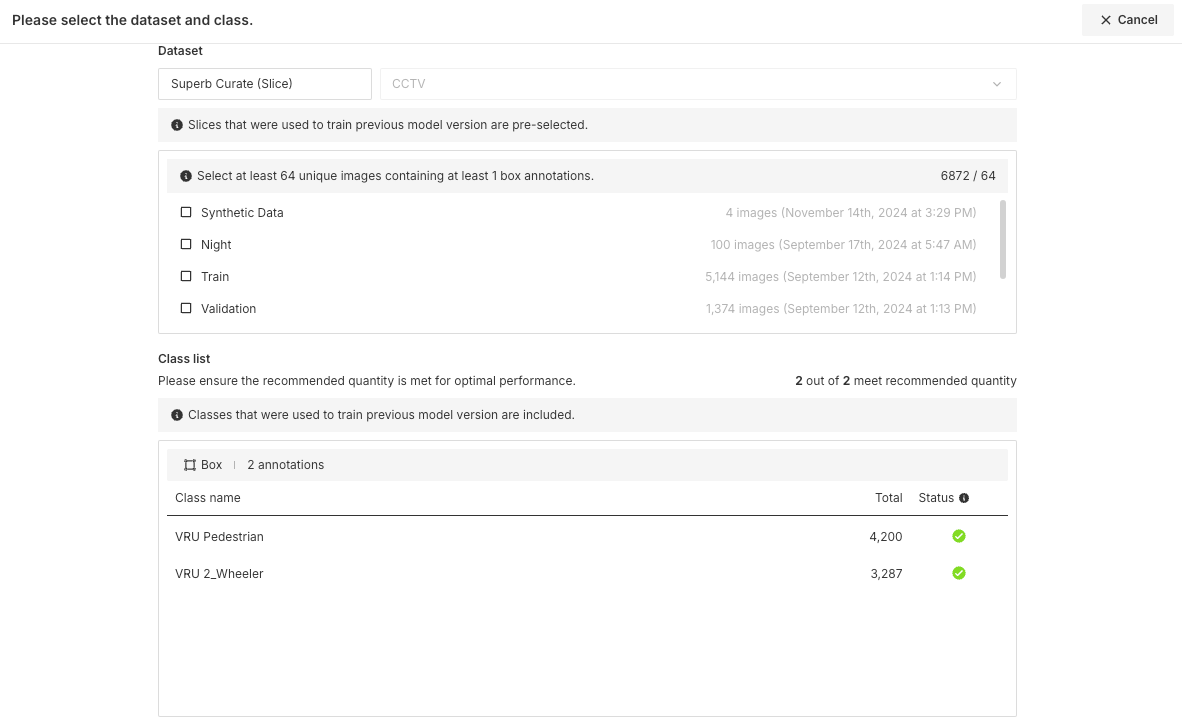Cancel the dataset and class selection

(x=1128, y=20)
